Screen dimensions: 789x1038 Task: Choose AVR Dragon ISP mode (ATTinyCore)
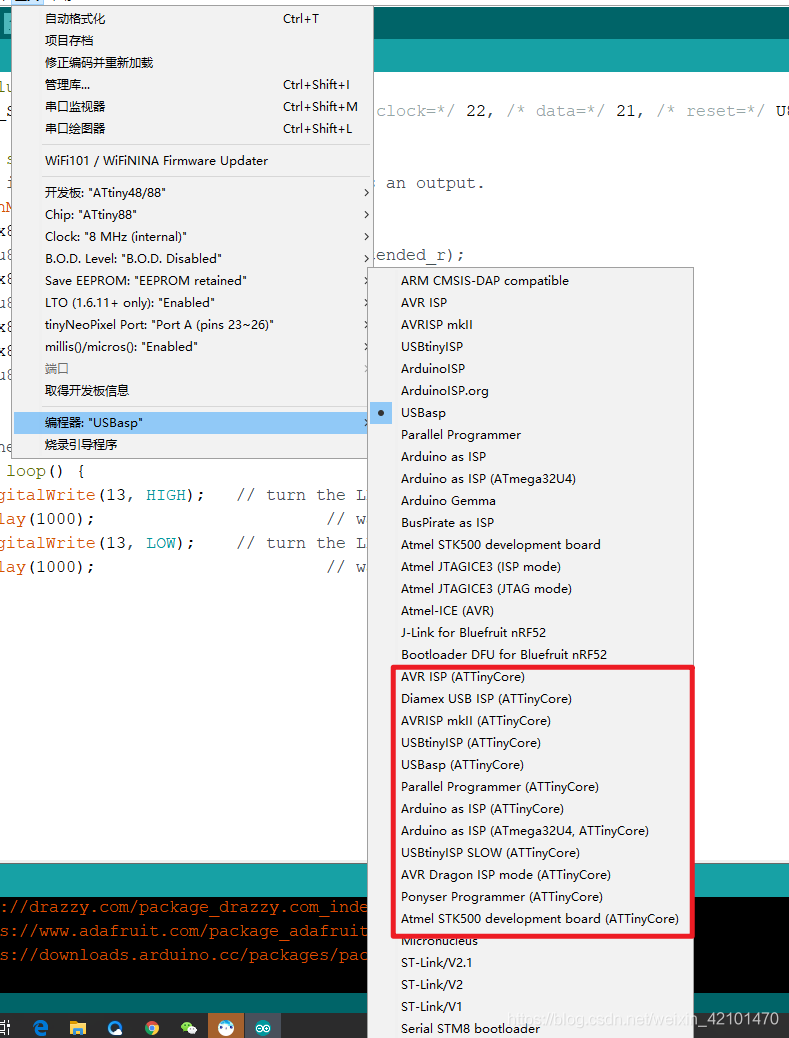coord(532,874)
